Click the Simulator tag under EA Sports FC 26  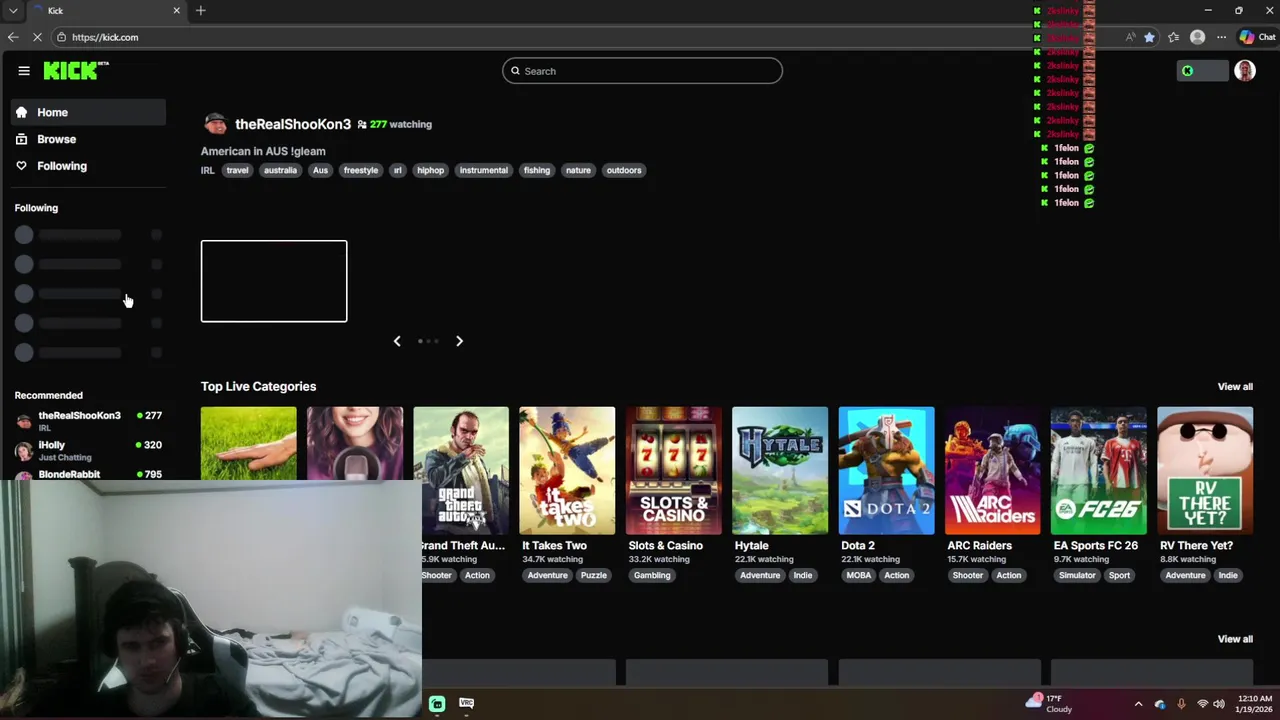tap(1077, 575)
